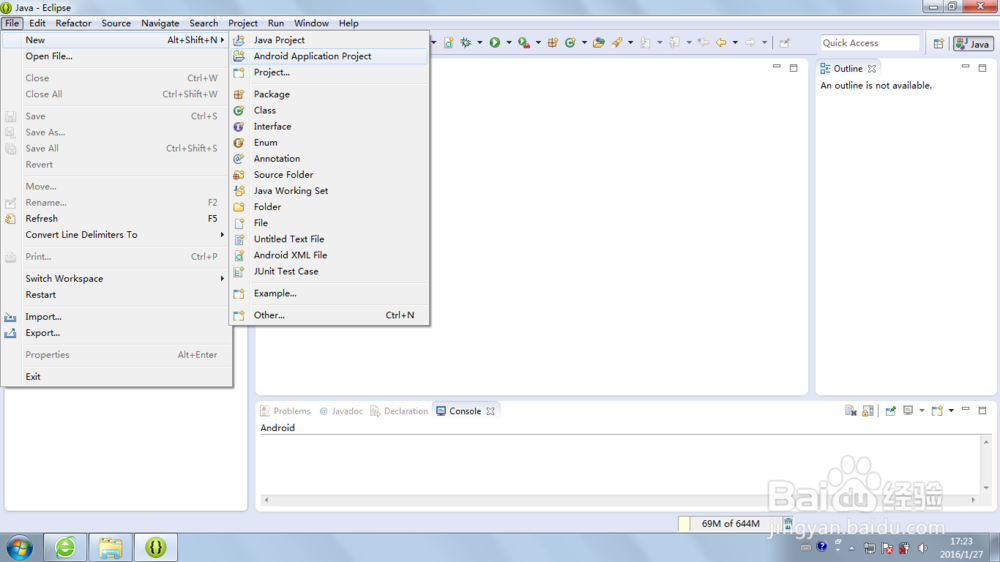Click the yellow Back navigation arrow
This screenshot has height=562, width=1000.
721,43
